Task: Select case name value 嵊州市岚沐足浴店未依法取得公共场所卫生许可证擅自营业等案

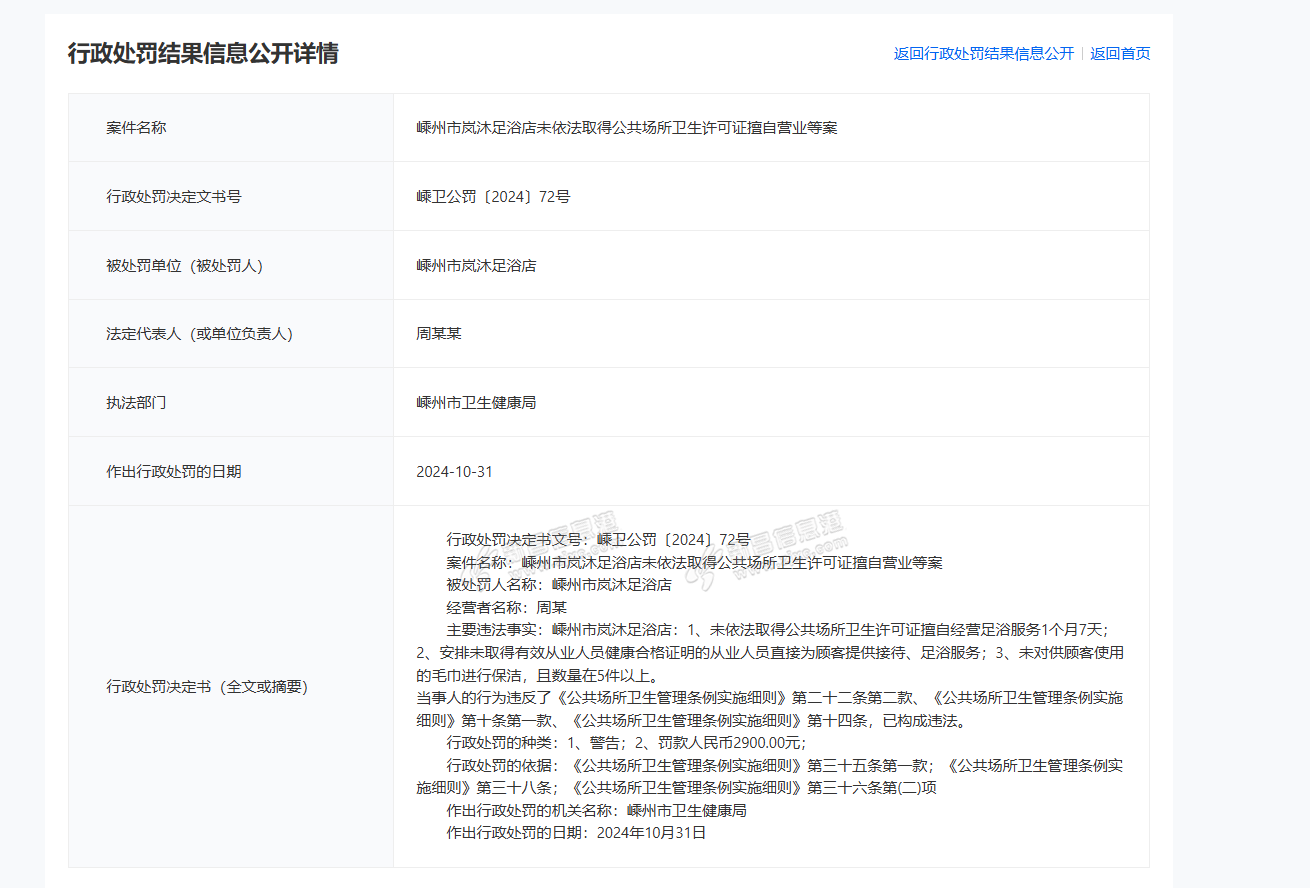Action: point(627,128)
